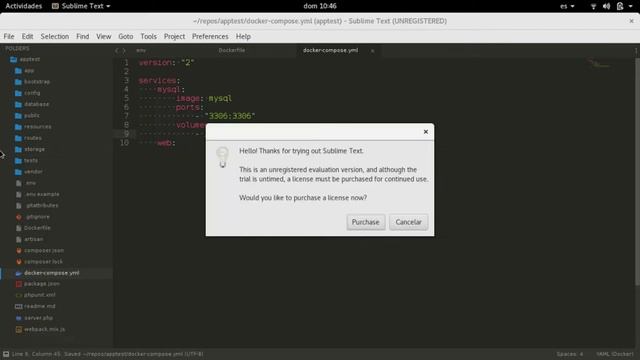Screen dimensions: 640x360
Task: Click the server.php file icon
Action: [x=19, y=318]
